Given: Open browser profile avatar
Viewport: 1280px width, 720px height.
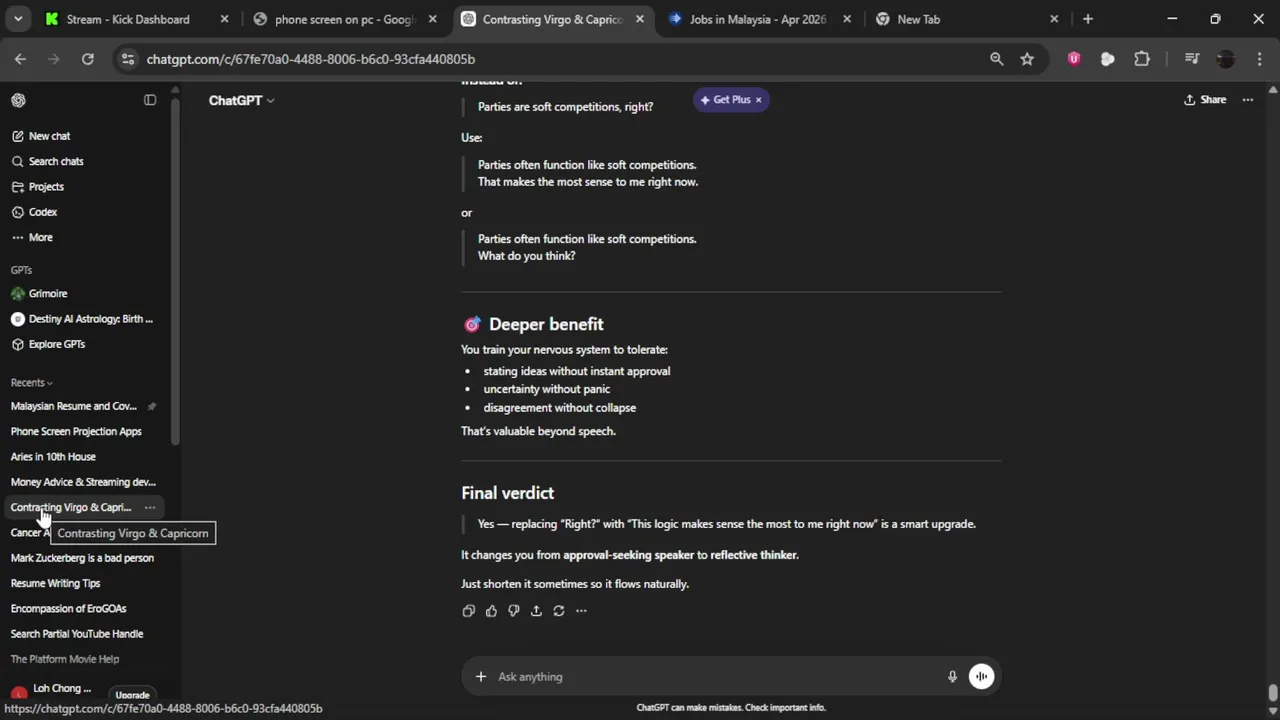Looking at the screenshot, I should point(1226,59).
